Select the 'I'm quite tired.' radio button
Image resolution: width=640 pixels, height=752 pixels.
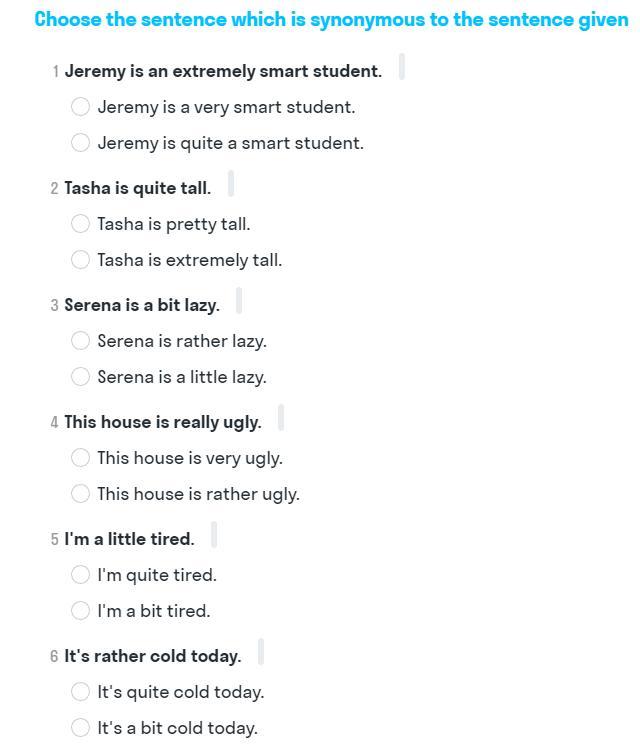(x=80, y=575)
